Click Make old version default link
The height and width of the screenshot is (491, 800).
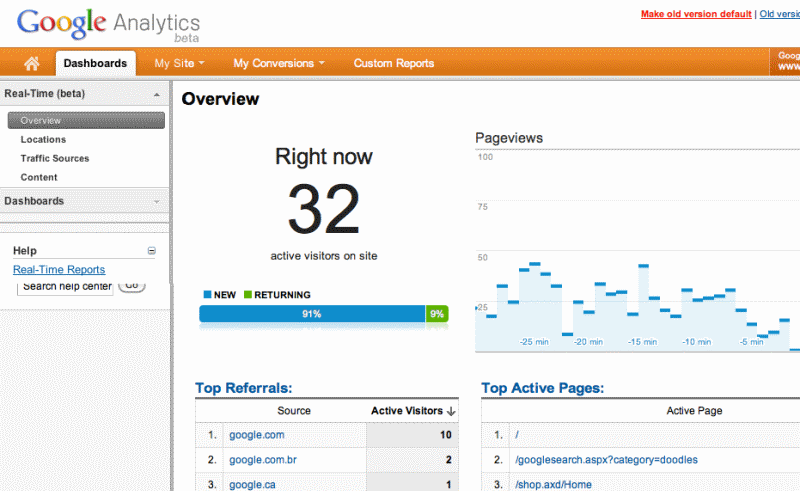696,14
